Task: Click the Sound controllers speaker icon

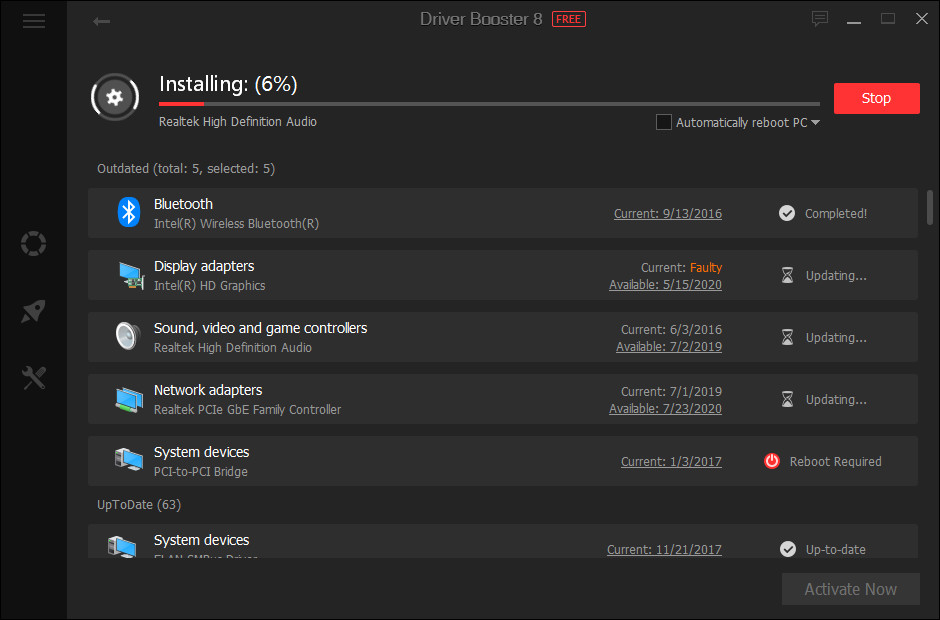Action: point(126,336)
